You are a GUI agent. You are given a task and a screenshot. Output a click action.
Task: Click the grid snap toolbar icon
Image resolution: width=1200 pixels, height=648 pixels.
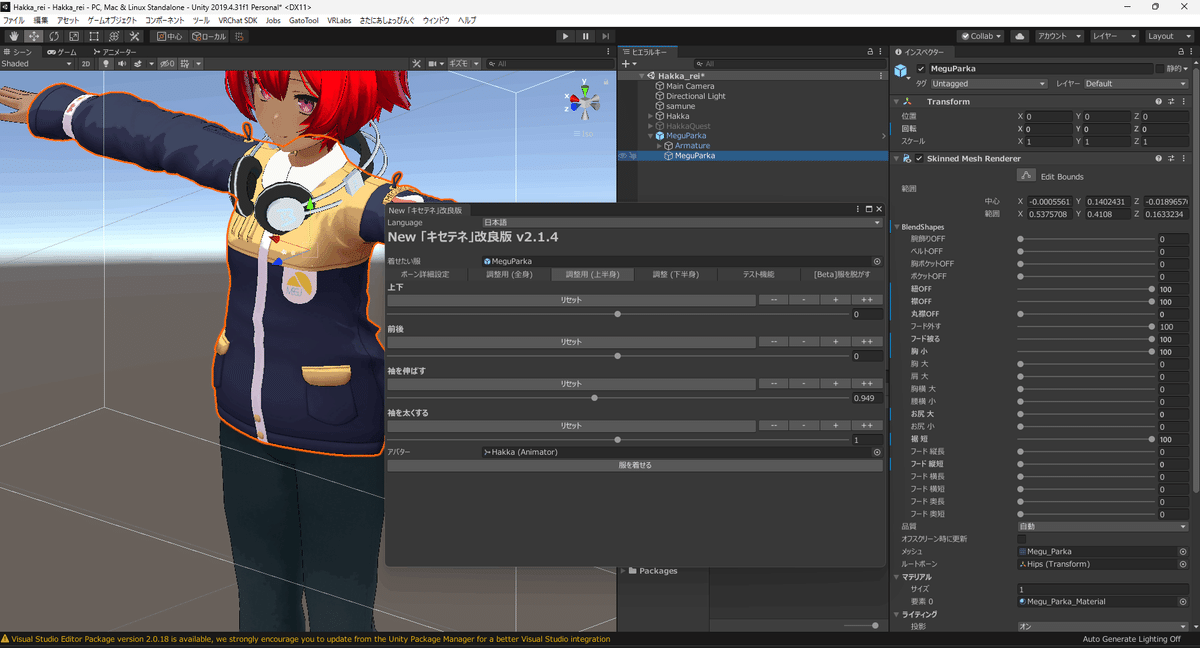coord(238,36)
